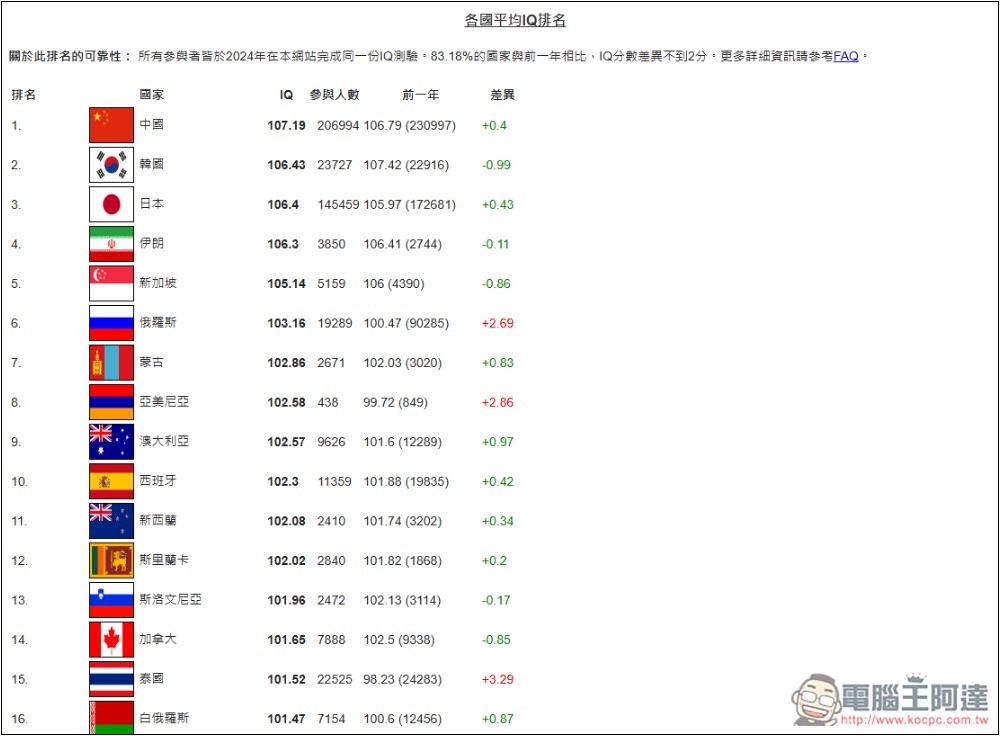Click the 差異 column header
Viewport: 1000px width, 736px height.
(x=502, y=95)
